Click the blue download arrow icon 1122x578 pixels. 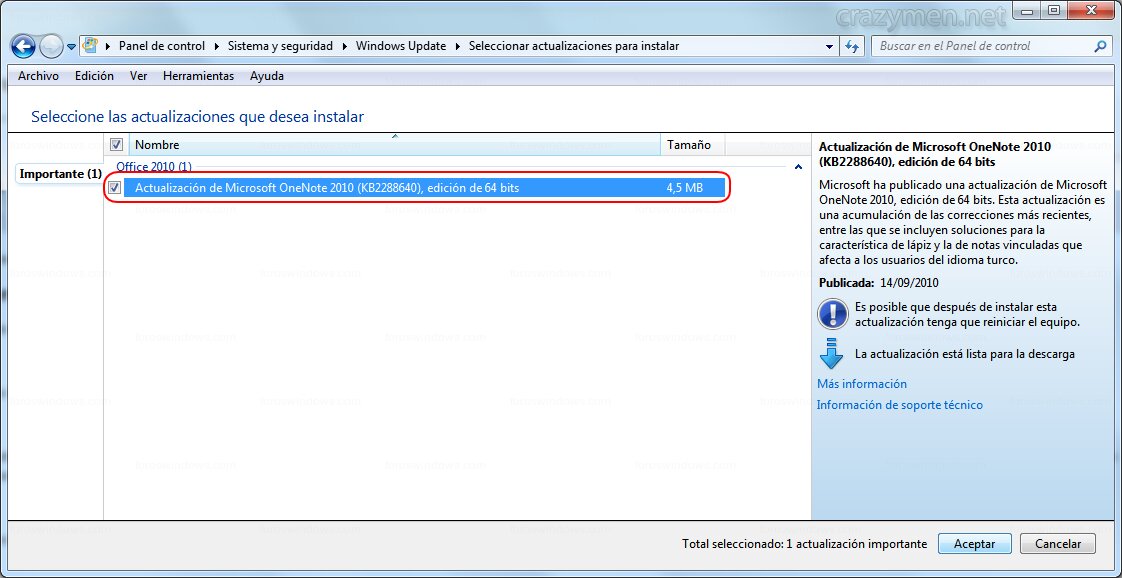coord(831,354)
